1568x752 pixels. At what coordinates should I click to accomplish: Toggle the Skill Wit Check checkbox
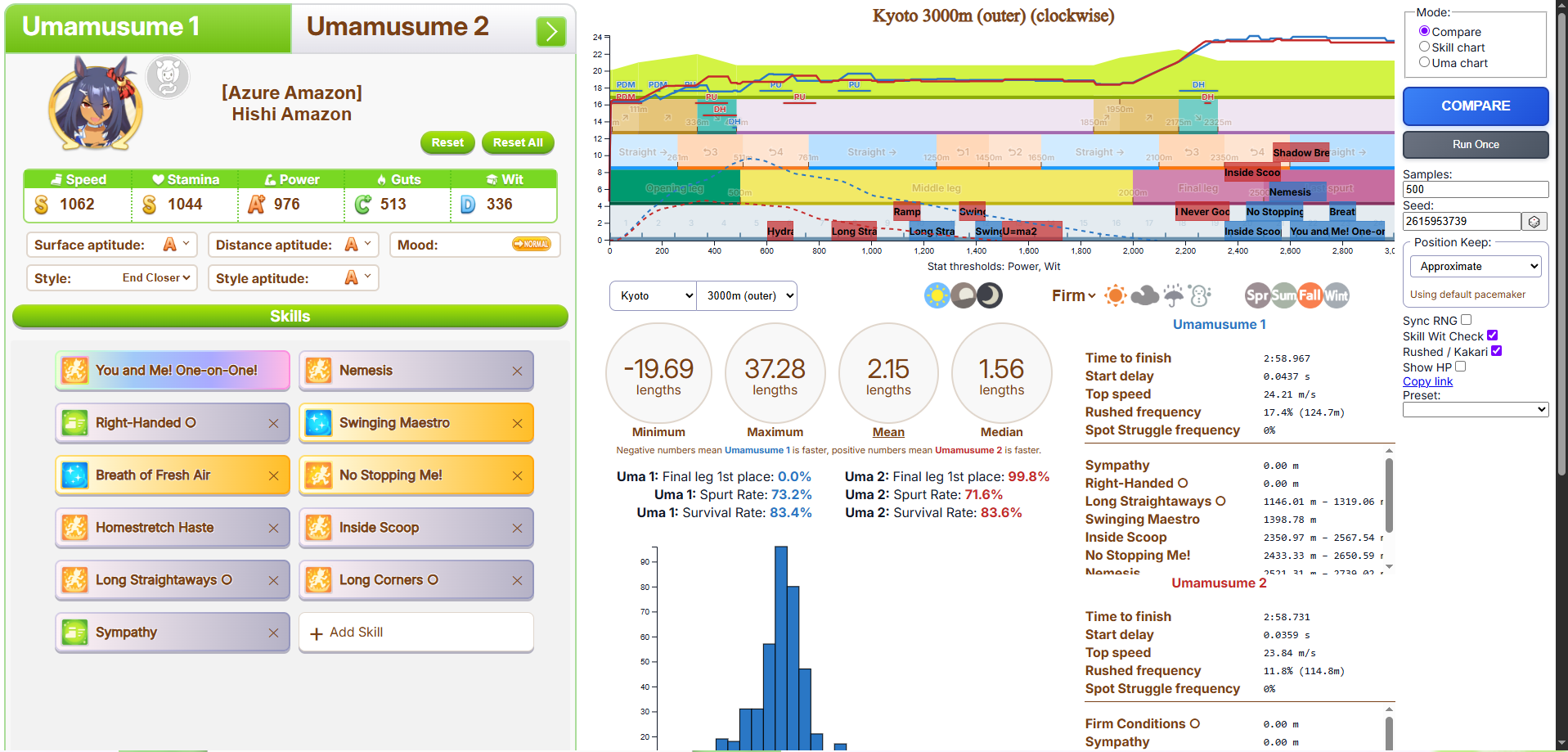click(x=1492, y=335)
